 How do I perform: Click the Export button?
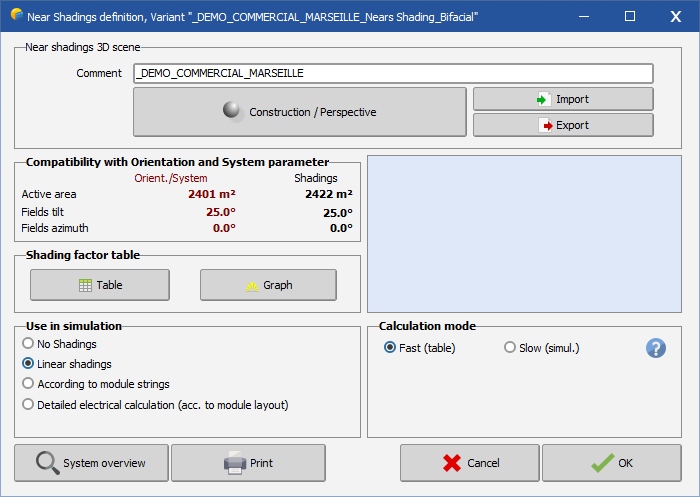563,125
